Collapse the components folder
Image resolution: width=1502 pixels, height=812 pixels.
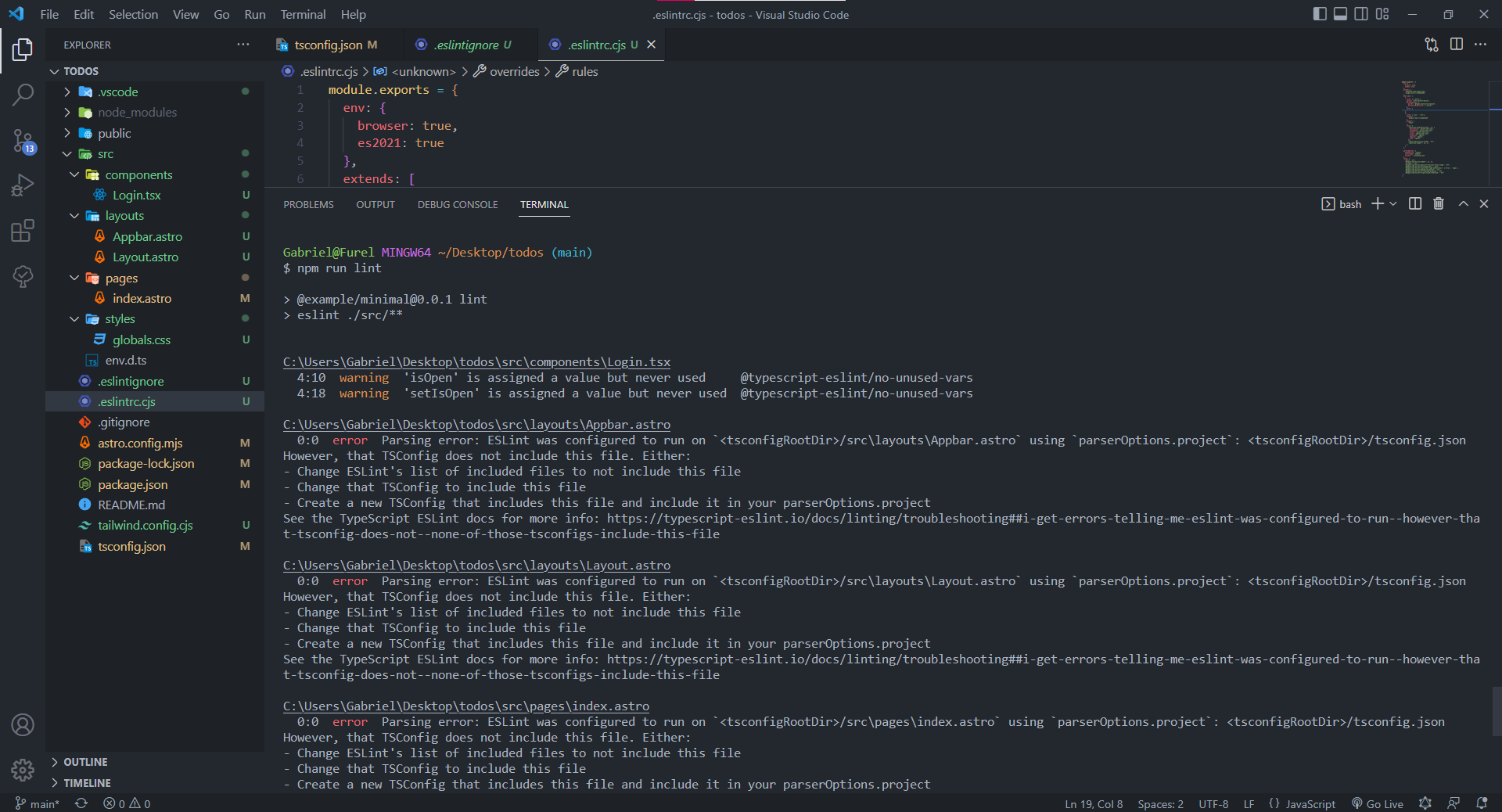click(155, 174)
